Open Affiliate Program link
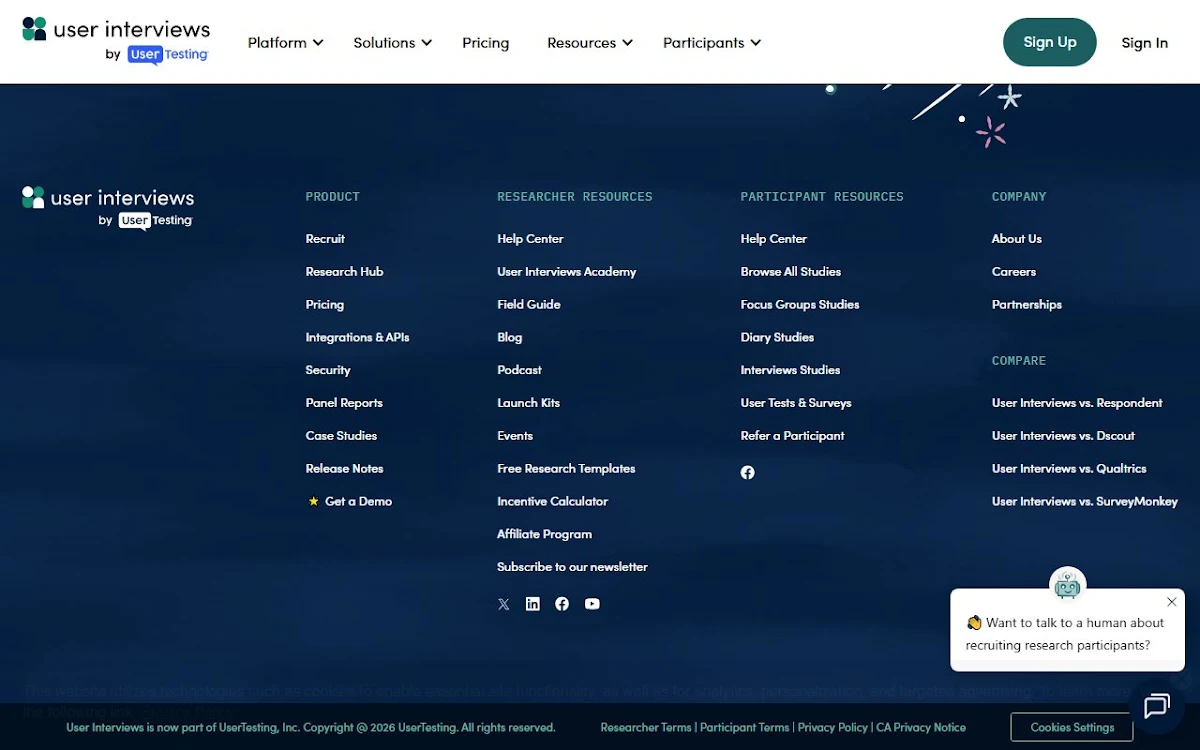The width and height of the screenshot is (1200, 750). click(x=545, y=534)
